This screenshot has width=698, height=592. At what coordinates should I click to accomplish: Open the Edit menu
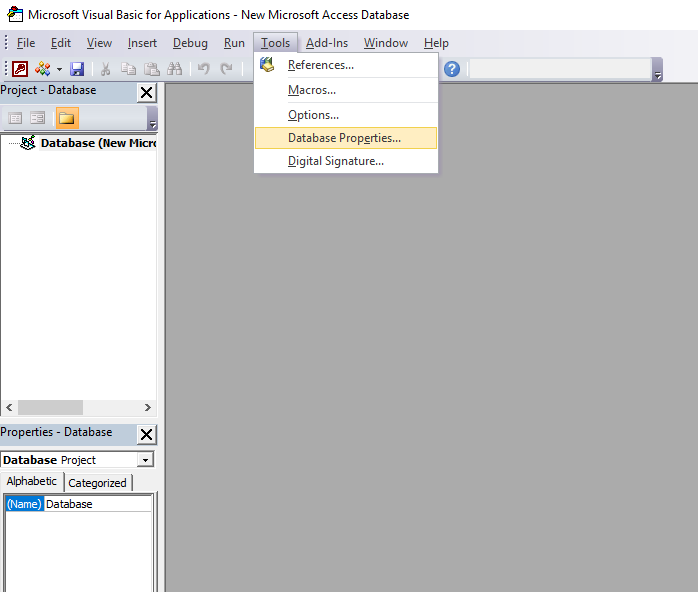(x=61, y=43)
